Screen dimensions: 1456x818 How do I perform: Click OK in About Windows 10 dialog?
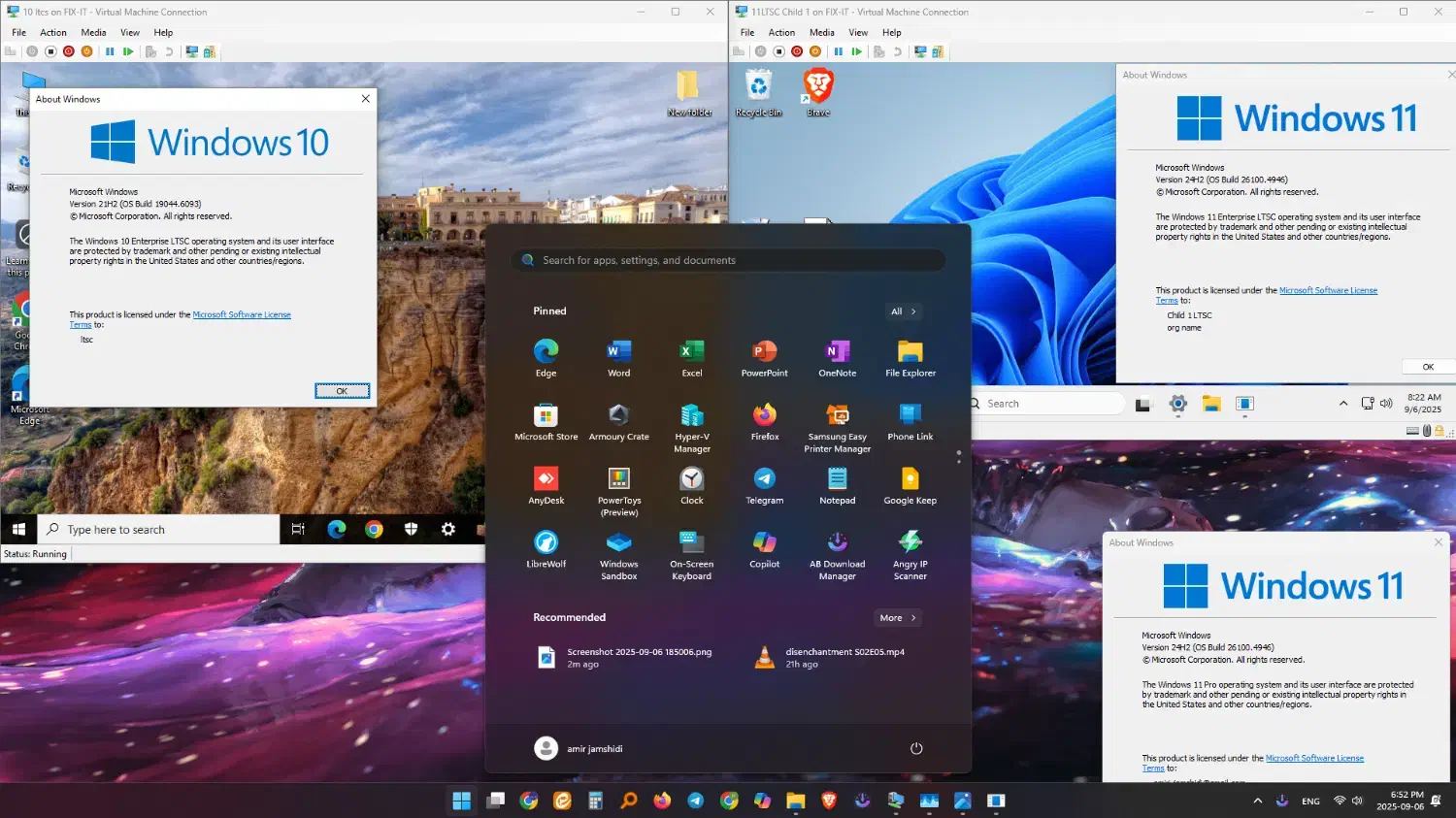pyautogui.click(x=342, y=391)
